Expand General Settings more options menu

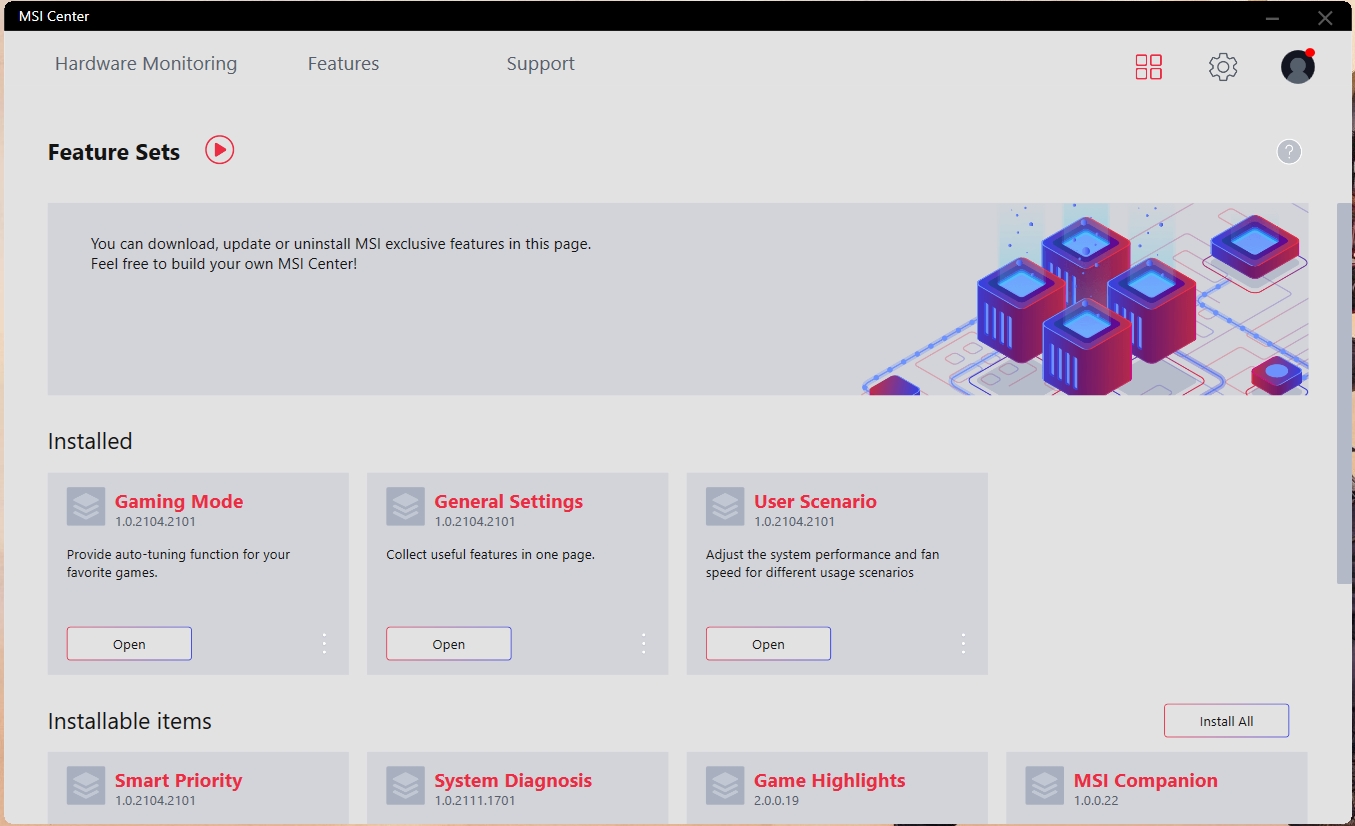[x=644, y=643]
